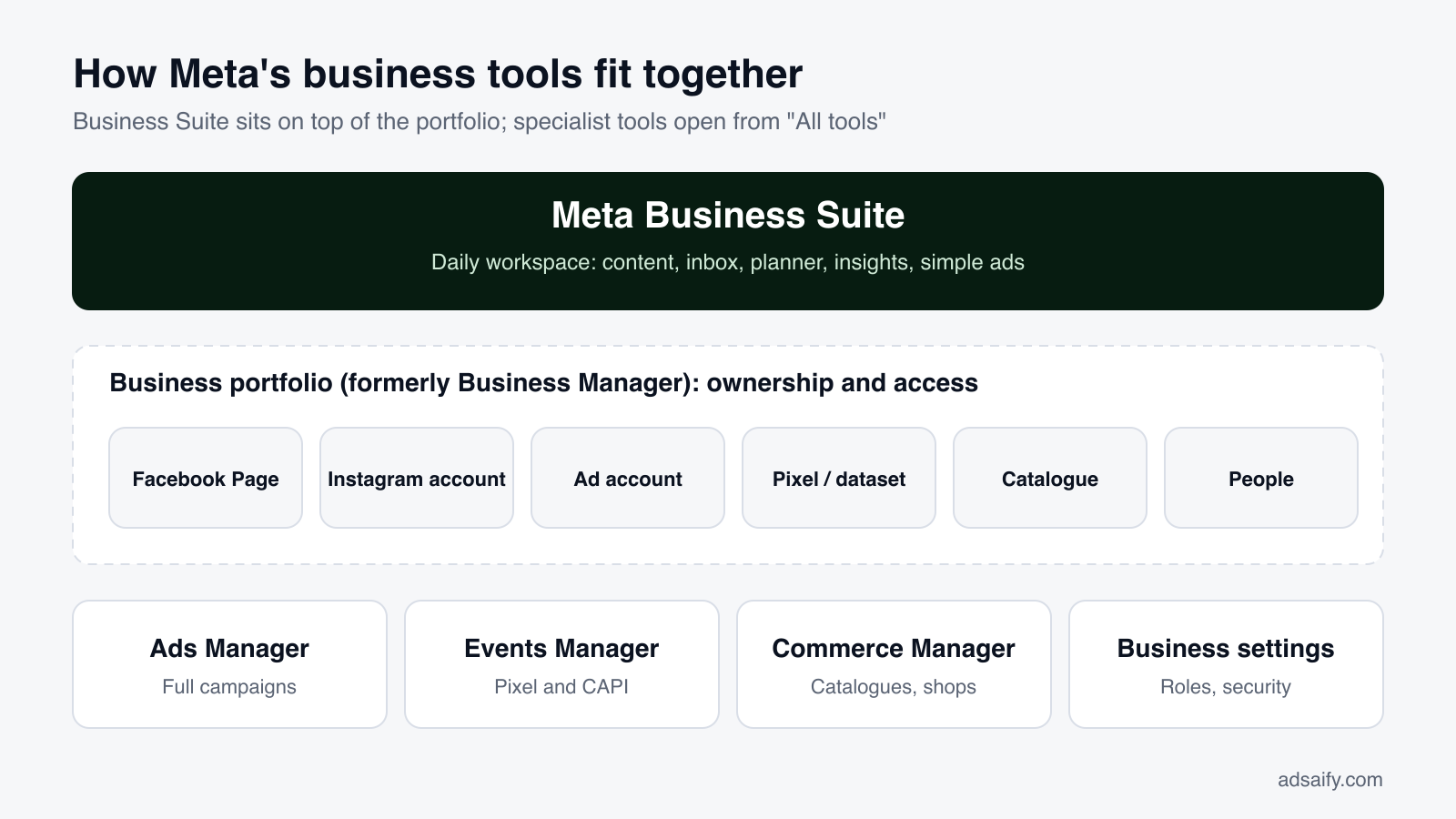Viewport: 1456px width, 819px height.
Task: Open the Events Manager box
Action: [561, 664]
